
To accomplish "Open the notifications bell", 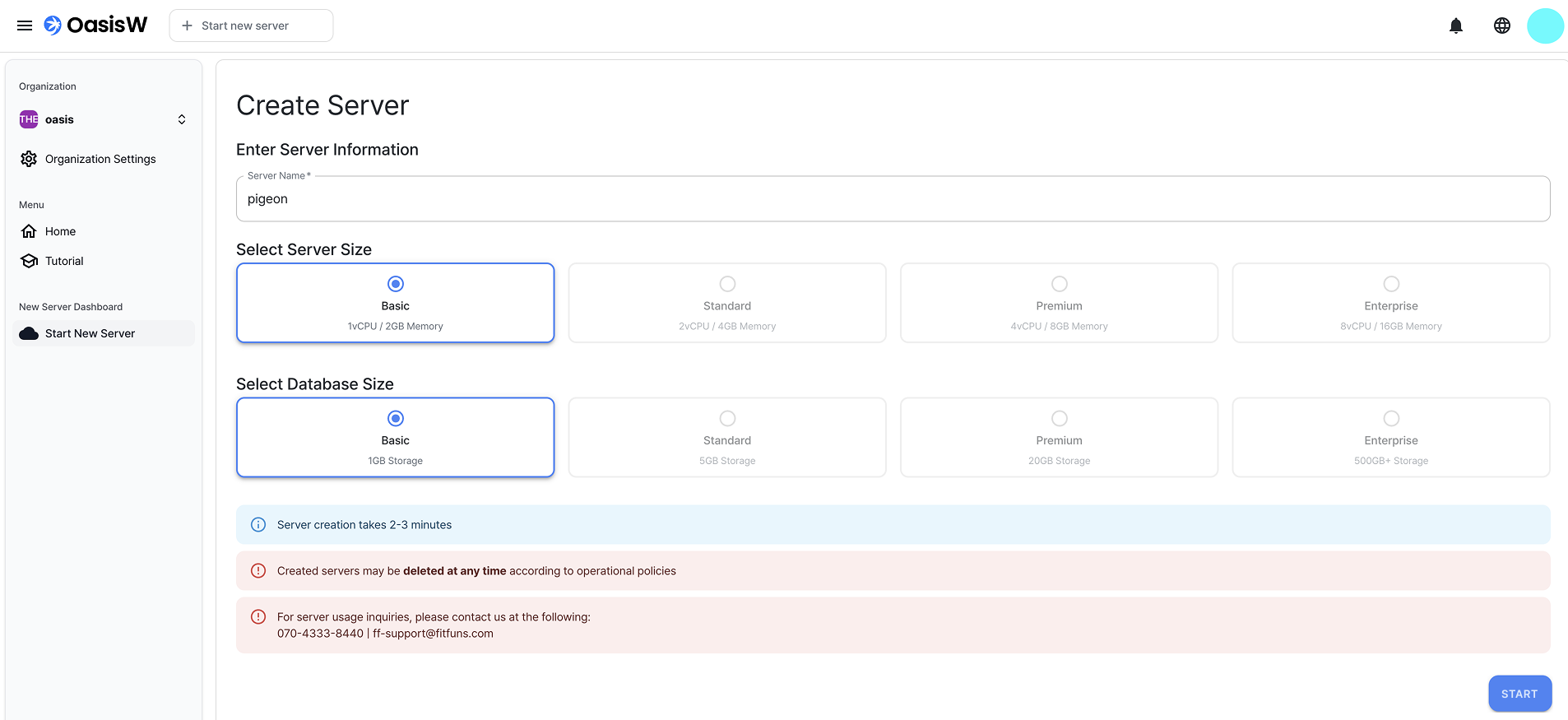I will coord(1455,26).
